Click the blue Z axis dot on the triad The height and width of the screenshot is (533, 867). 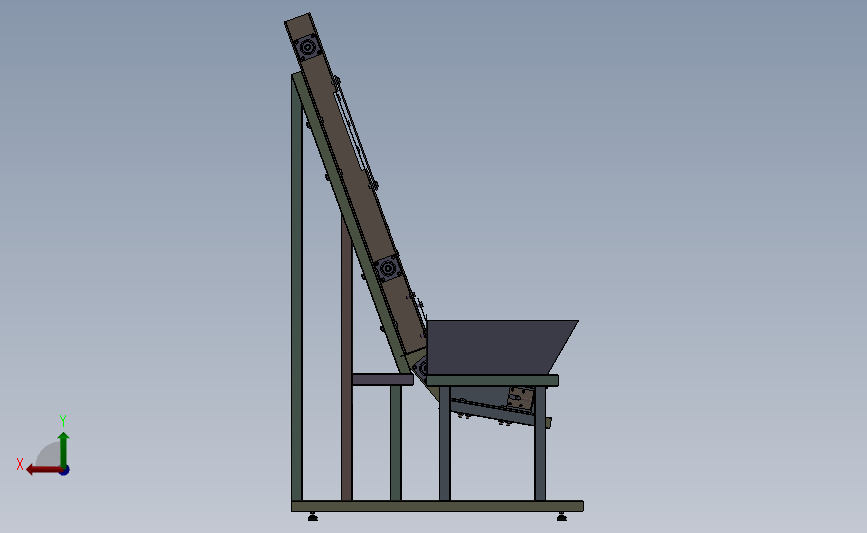[65, 471]
